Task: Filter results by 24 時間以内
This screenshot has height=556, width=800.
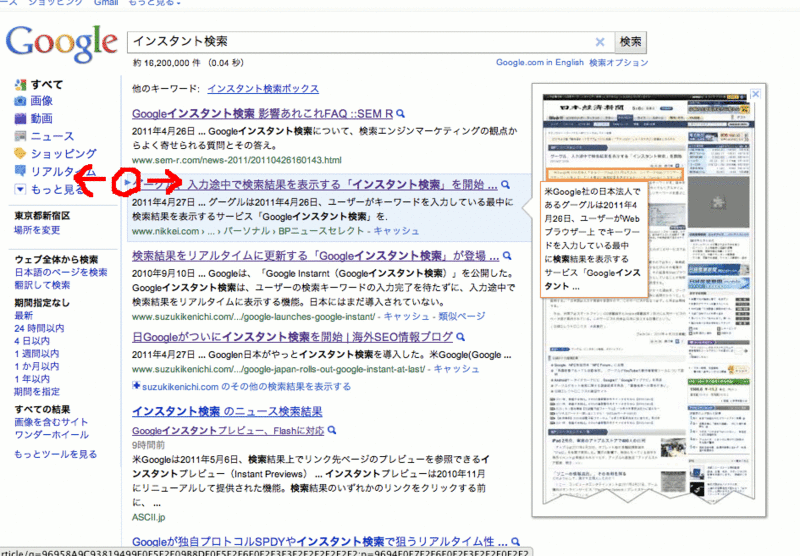Action: coord(39,328)
